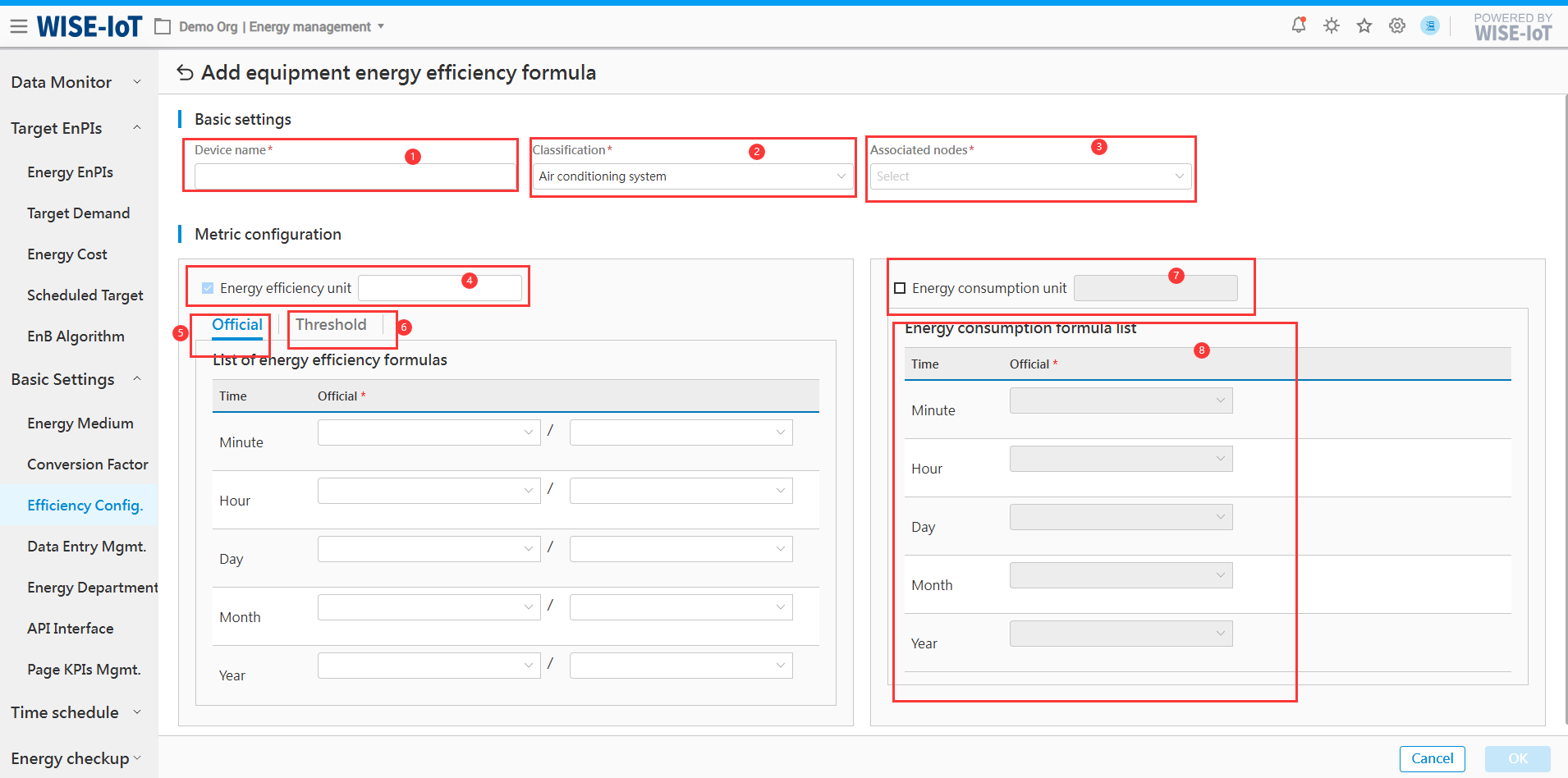Screen dimensions: 1568x778
Task: Enable the Energy consumption unit checkbox
Action: point(900,288)
